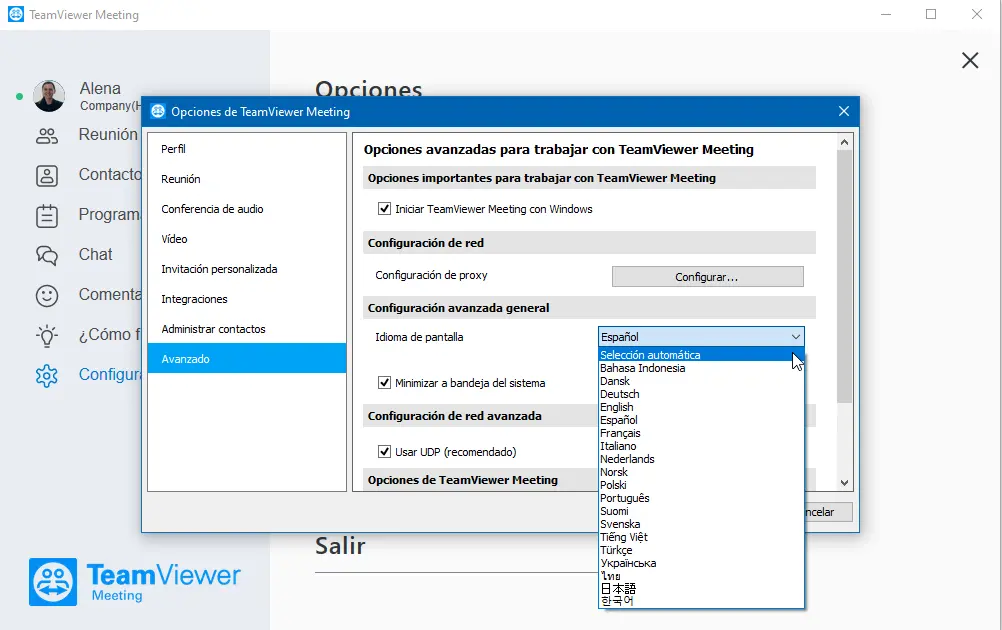The width and height of the screenshot is (1002, 630).
Task: Toggle Iniciar TeamViewer Meeting con Windows checkbox
Action: [x=384, y=208]
